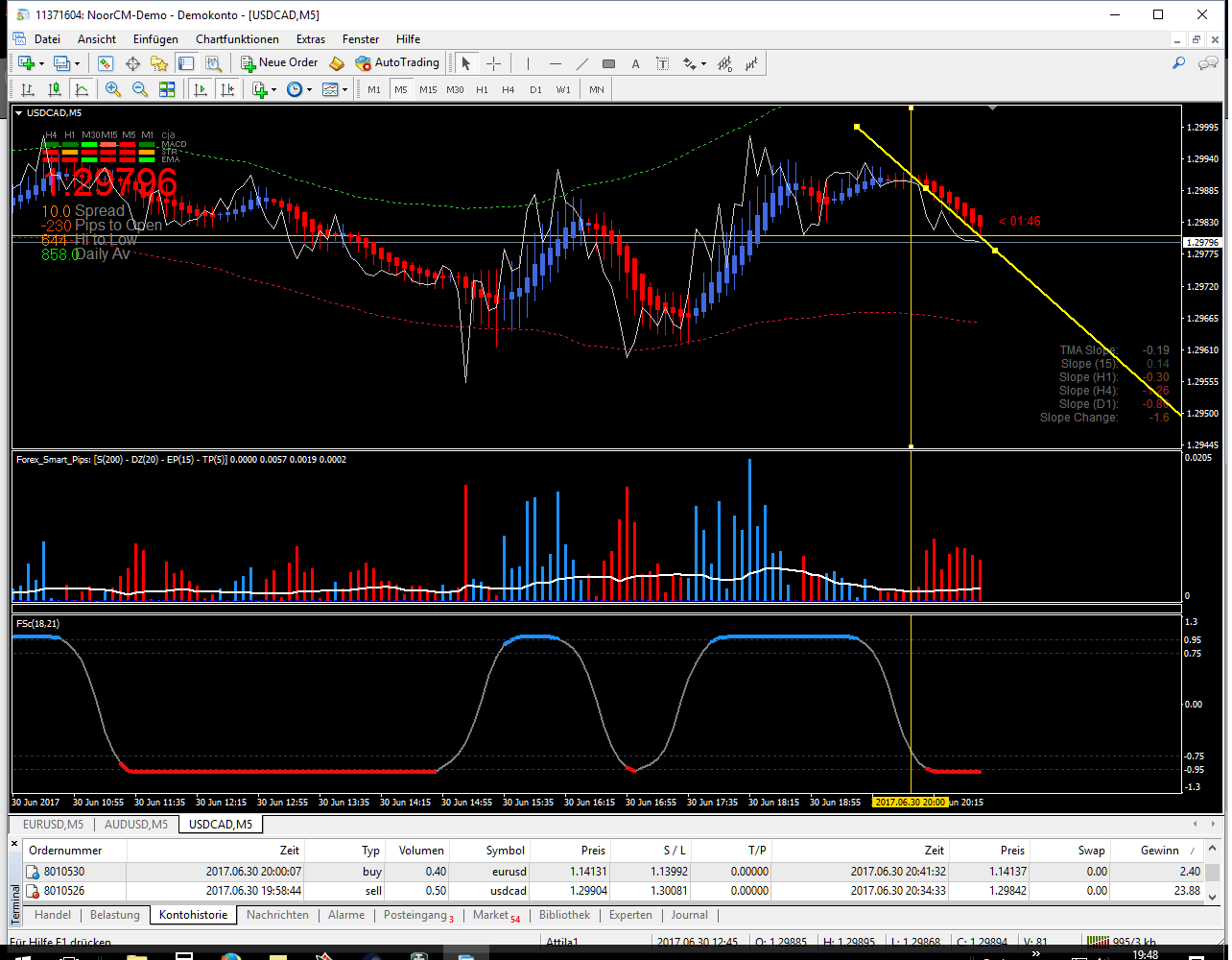
Task: Pick the trendline drawing tool
Action: tap(581, 63)
